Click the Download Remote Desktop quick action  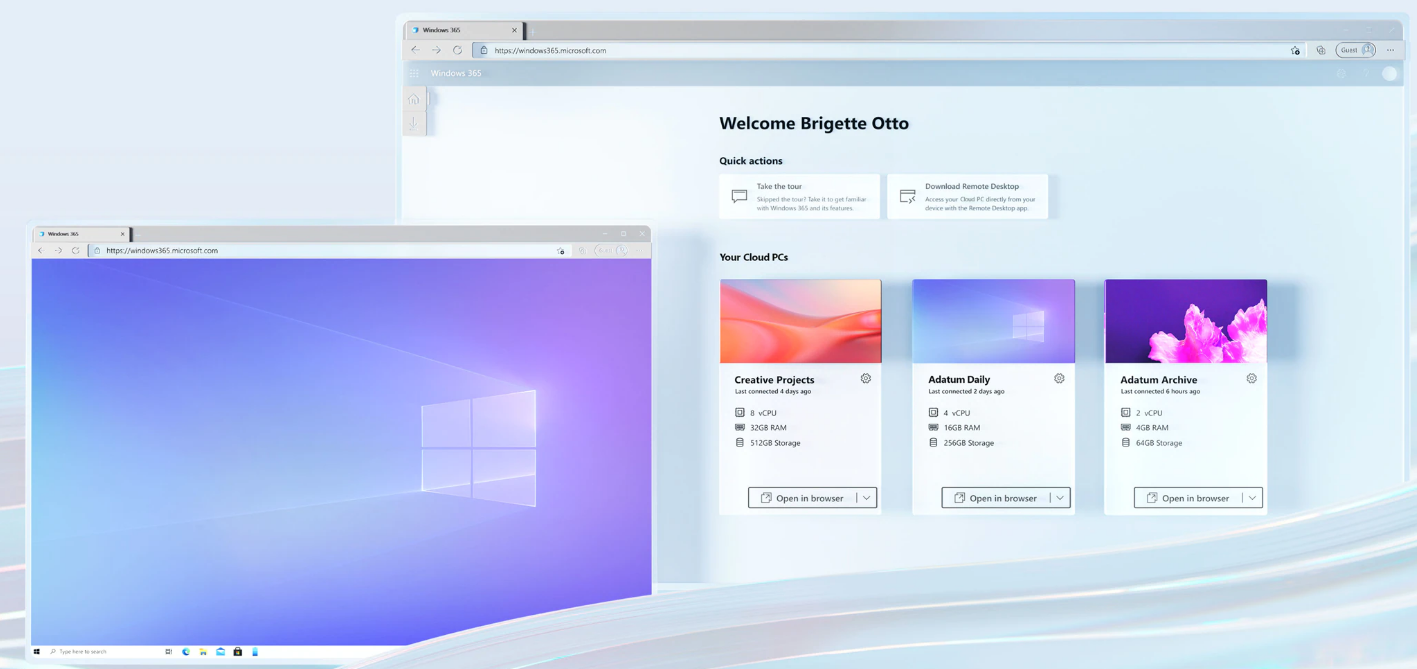click(967, 197)
